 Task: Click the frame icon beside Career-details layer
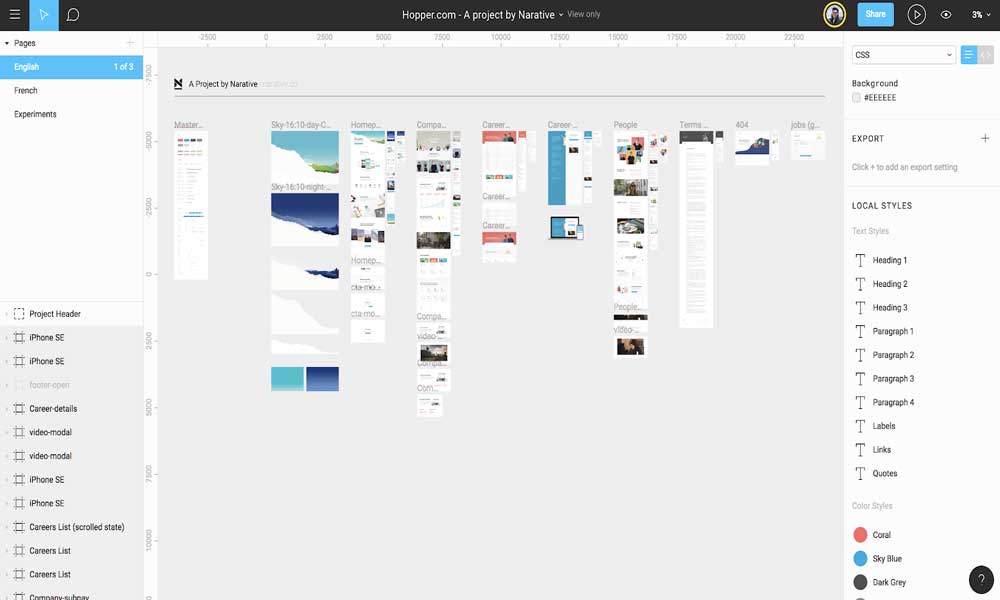click(17, 408)
